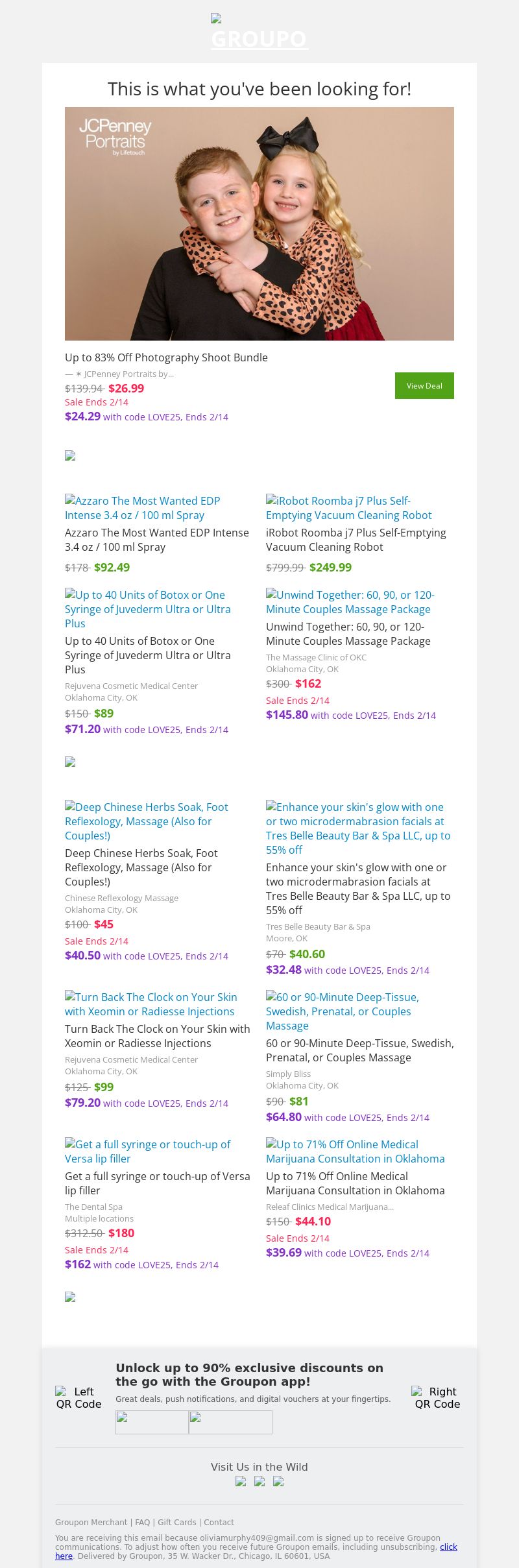Click the FAQ footer link
Viewport: 519px width, 1568px height.
click(x=142, y=1522)
